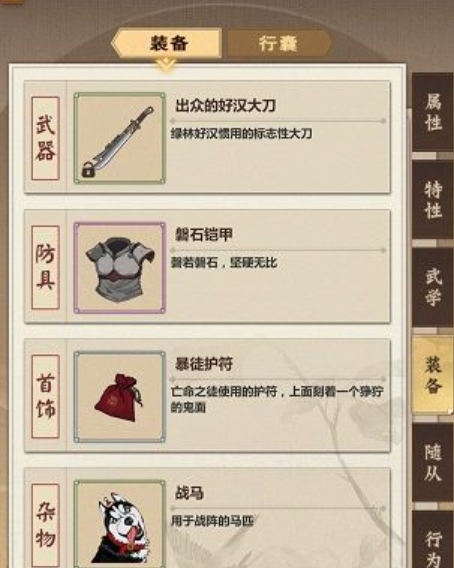Switch to the 行囊 inventory tab

click(x=279, y=43)
